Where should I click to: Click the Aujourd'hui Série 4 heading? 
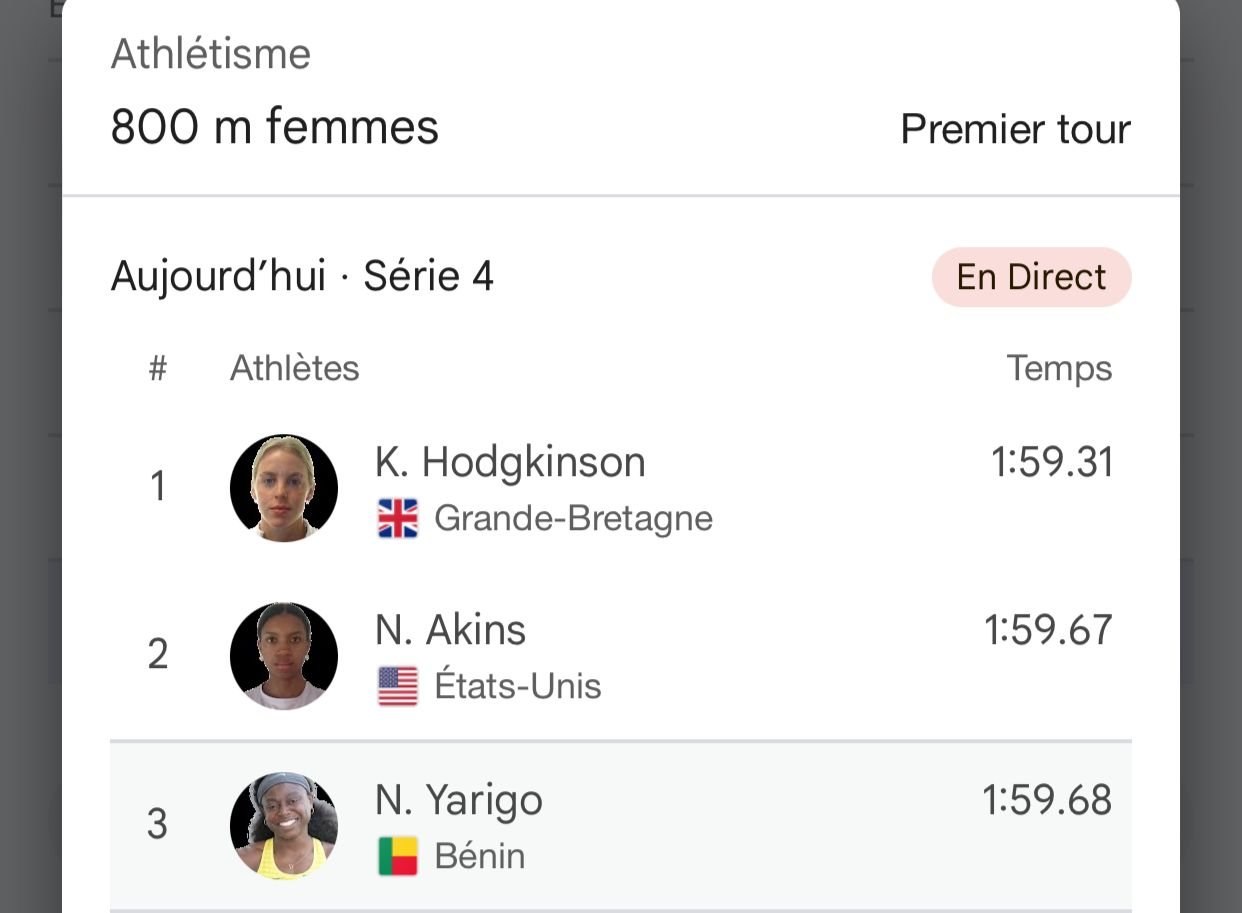302,277
